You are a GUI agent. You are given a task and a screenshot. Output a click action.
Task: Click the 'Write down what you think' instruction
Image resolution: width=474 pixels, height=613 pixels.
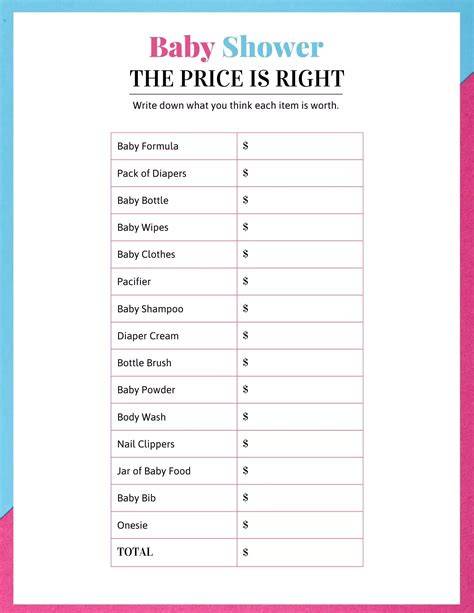[236, 106]
